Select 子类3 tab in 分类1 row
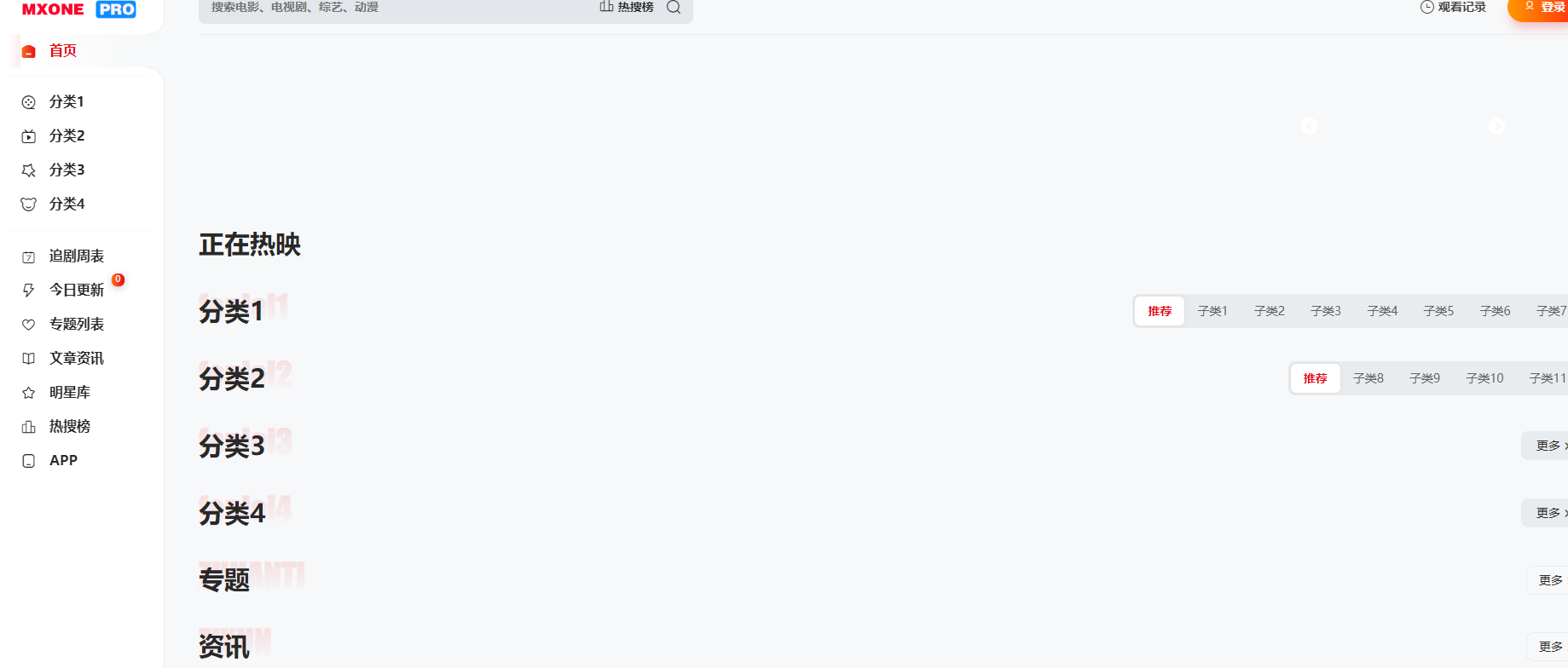Image resolution: width=1568 pixels, height=668 pixels. click(x=1326, y=311)
